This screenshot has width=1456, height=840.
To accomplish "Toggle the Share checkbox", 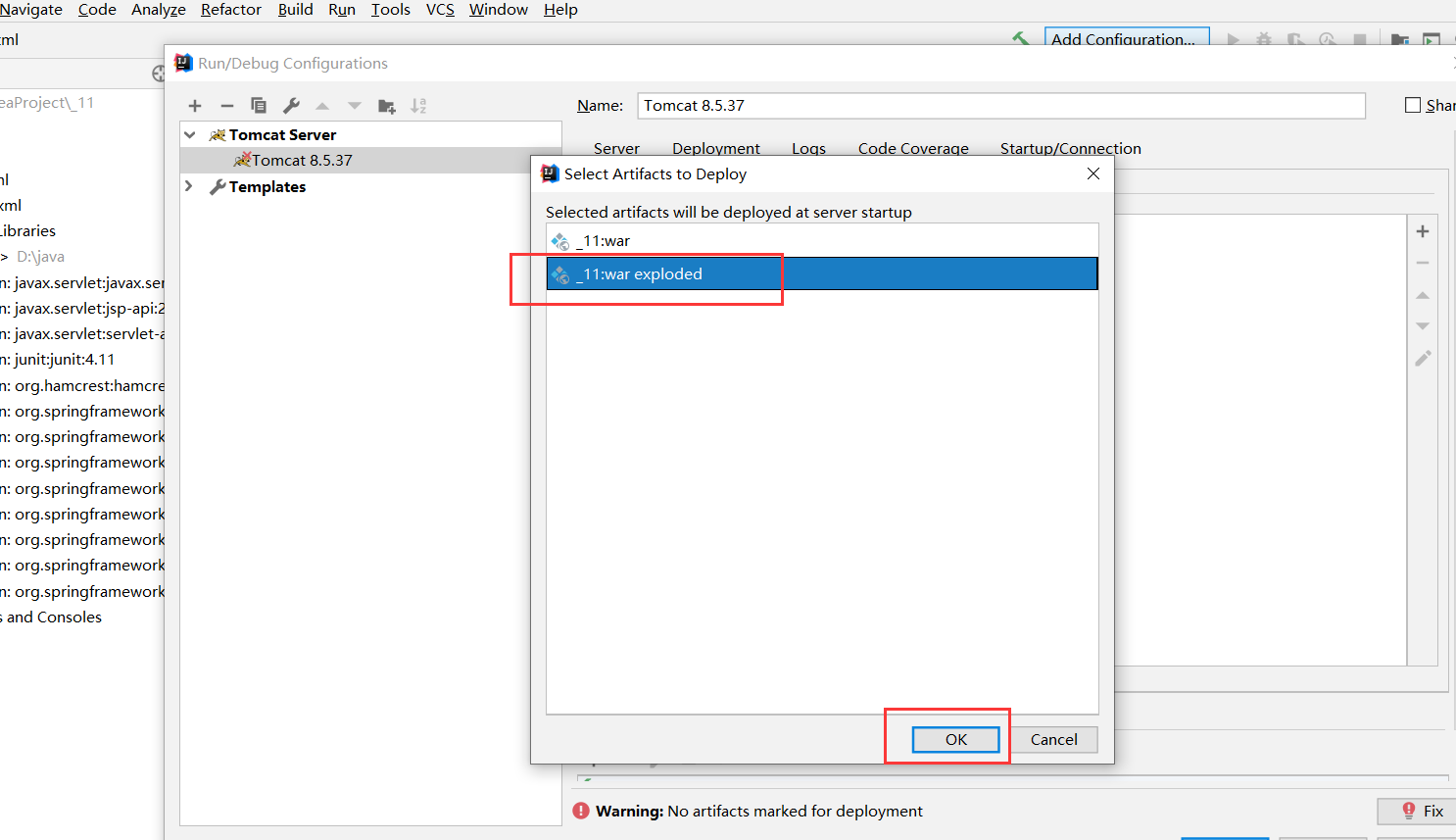I will pos(1413,105).
